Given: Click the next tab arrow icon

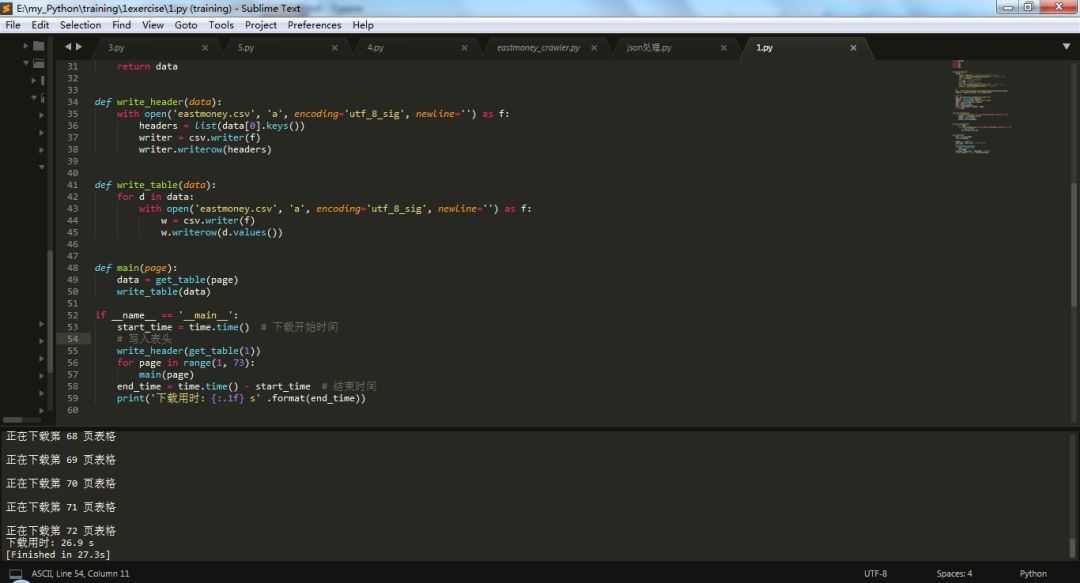Looking at the screenshot, I should [80, 47].
